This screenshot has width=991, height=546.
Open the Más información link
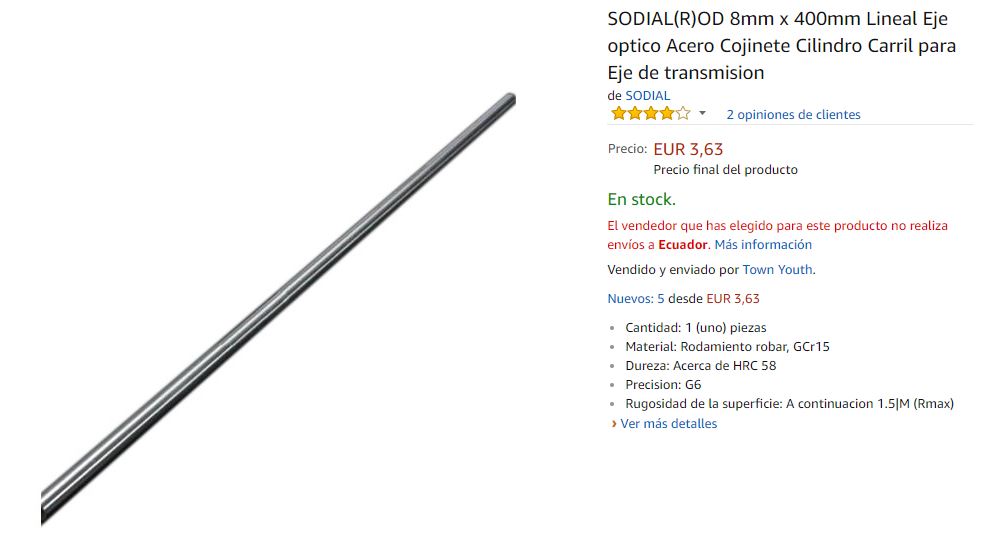763,245
